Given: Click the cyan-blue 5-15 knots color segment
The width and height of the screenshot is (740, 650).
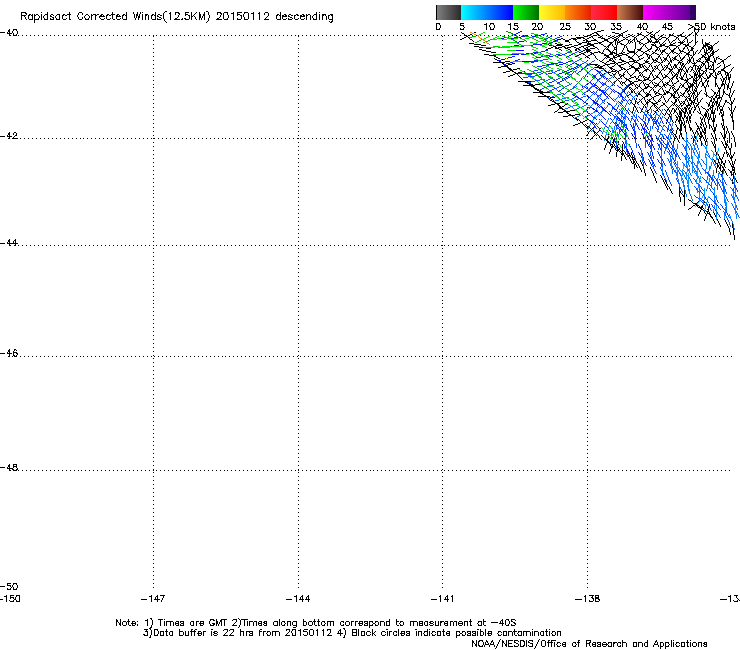Looking at the screenshot, I should click(x=487, y=12).
